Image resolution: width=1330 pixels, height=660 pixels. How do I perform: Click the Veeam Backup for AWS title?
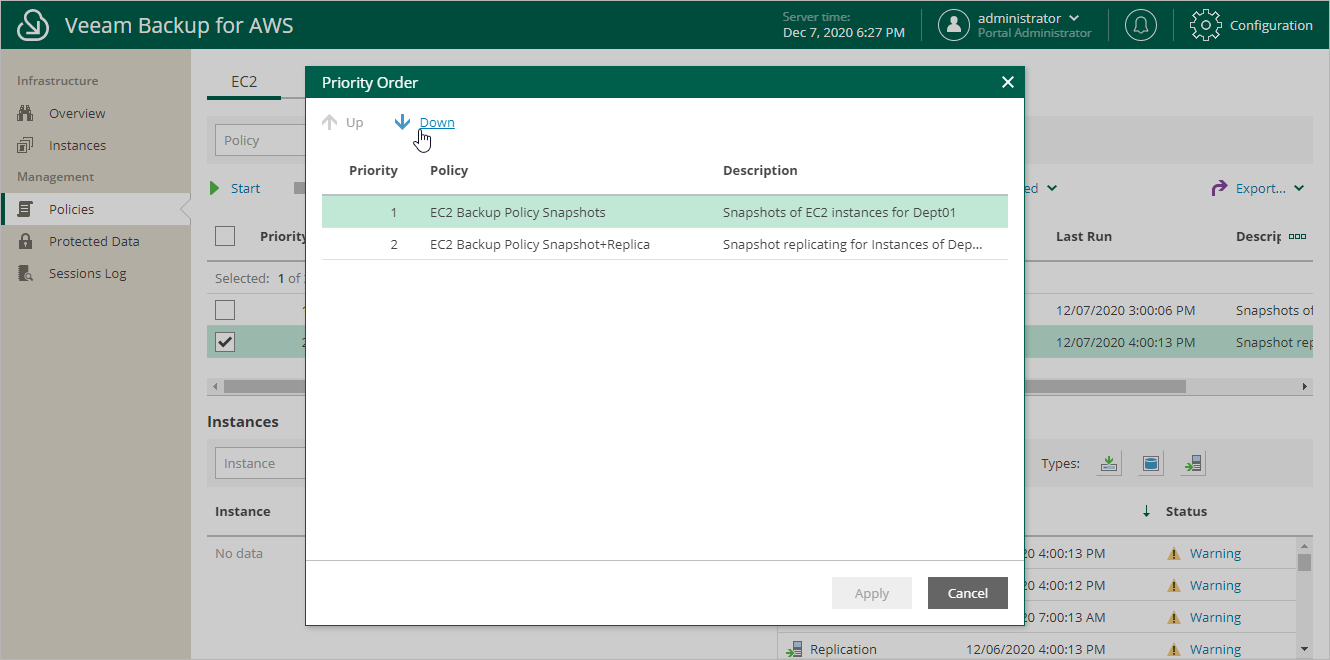point(179,25)
